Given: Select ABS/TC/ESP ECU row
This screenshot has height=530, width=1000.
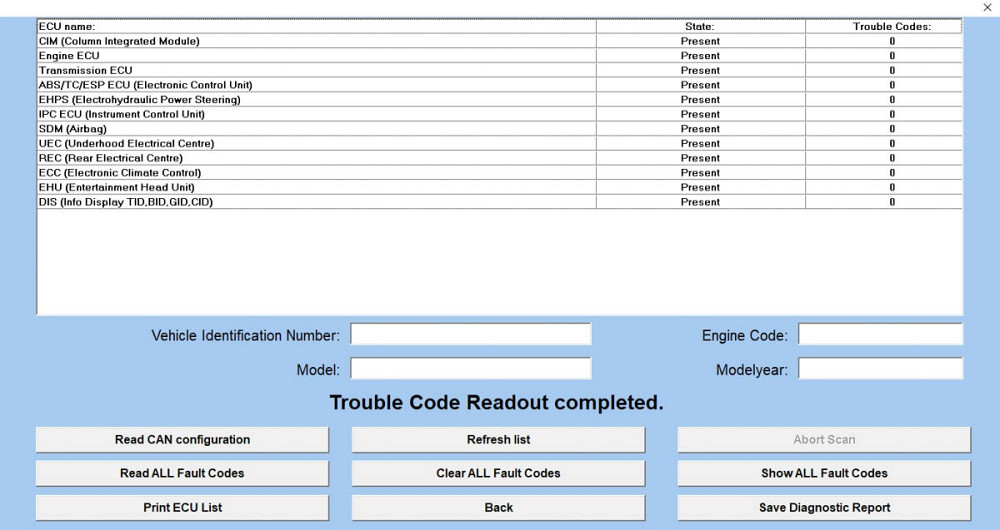Looking at the screenshot, I should 499,85.
